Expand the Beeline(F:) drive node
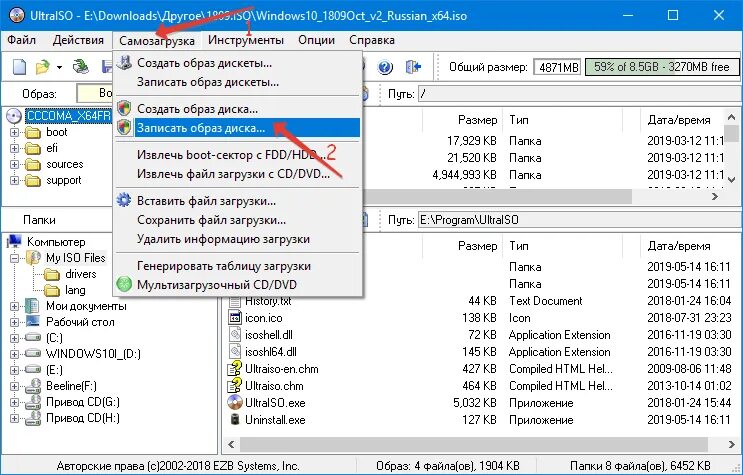 14,386
